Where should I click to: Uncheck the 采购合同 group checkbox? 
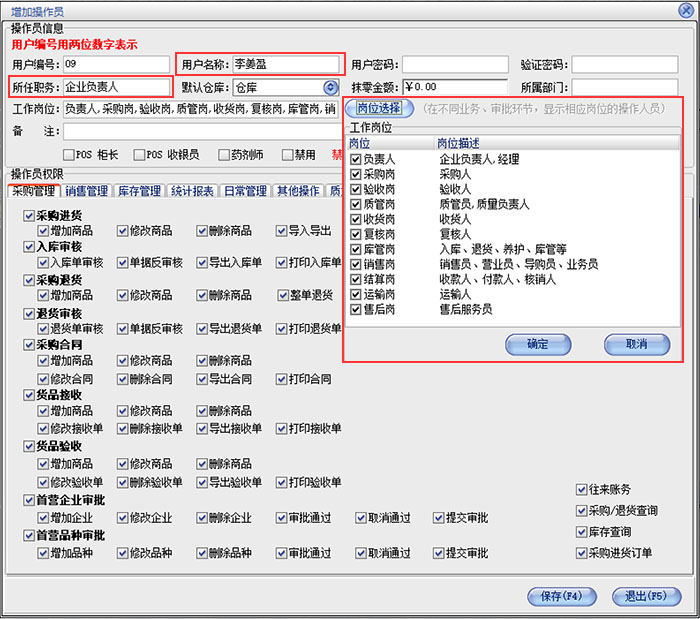click(x=28, y=345)
